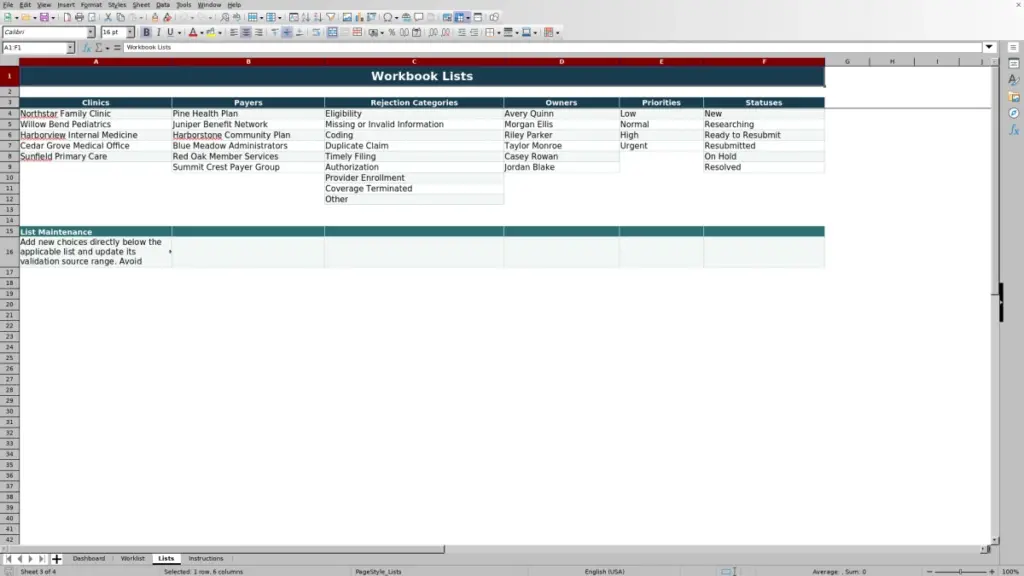Viewport: 1024px width, 576px height.
Task: Open the underline style dropdown arrow
Action: pyautogui.click(x=179, y=33)
